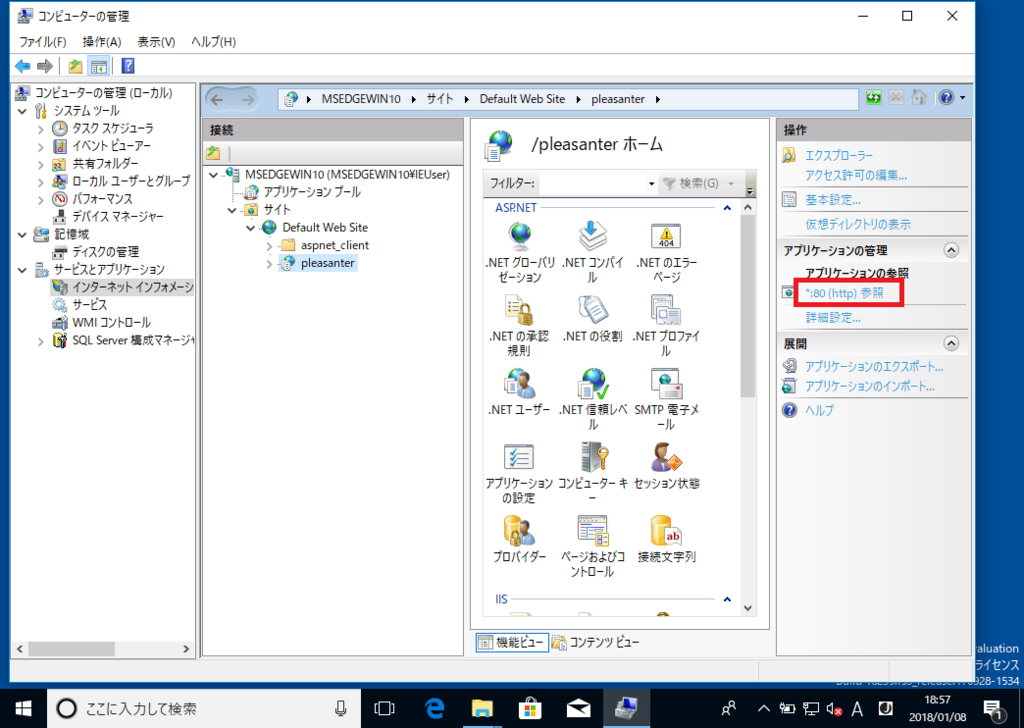Expand the SQL Server 構成マネージャー node
This screenshot has height=728, width=1024.
coord(40,341)
